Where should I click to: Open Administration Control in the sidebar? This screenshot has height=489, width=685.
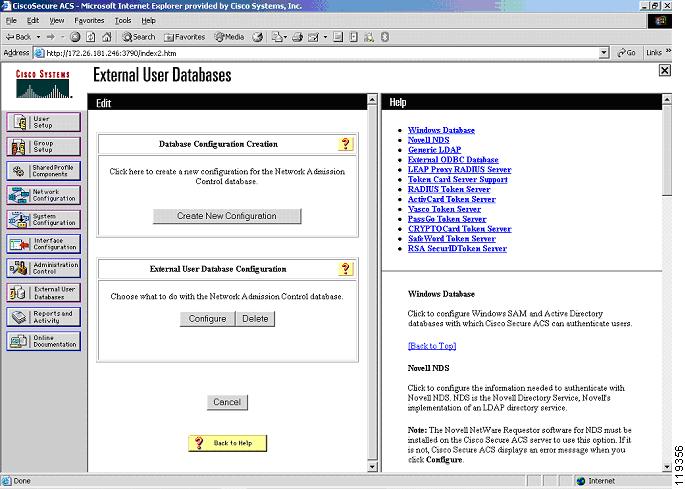44,268
